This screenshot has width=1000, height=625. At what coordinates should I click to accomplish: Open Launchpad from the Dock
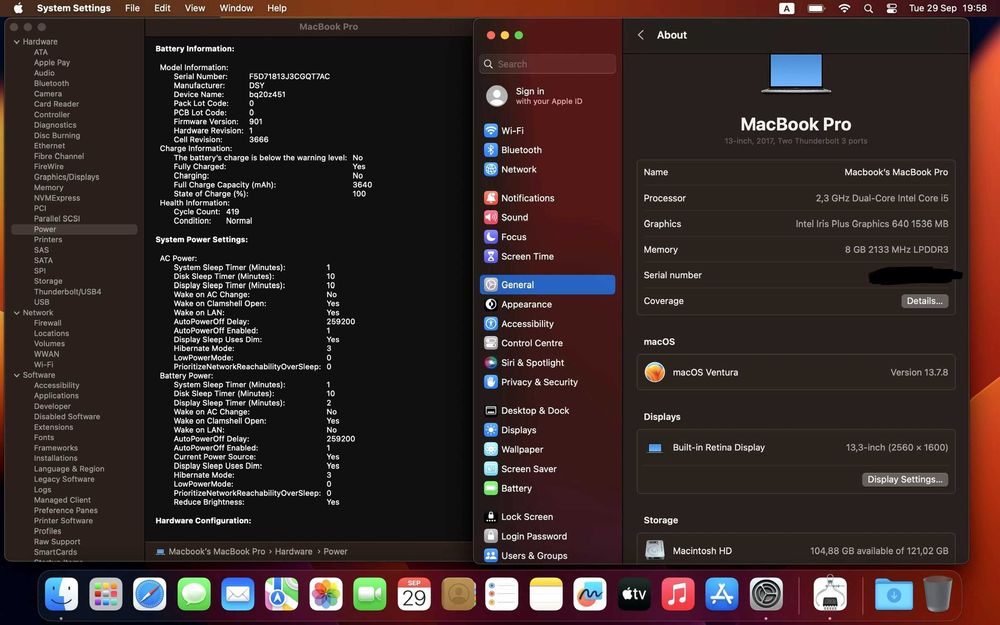coord(106,594)
